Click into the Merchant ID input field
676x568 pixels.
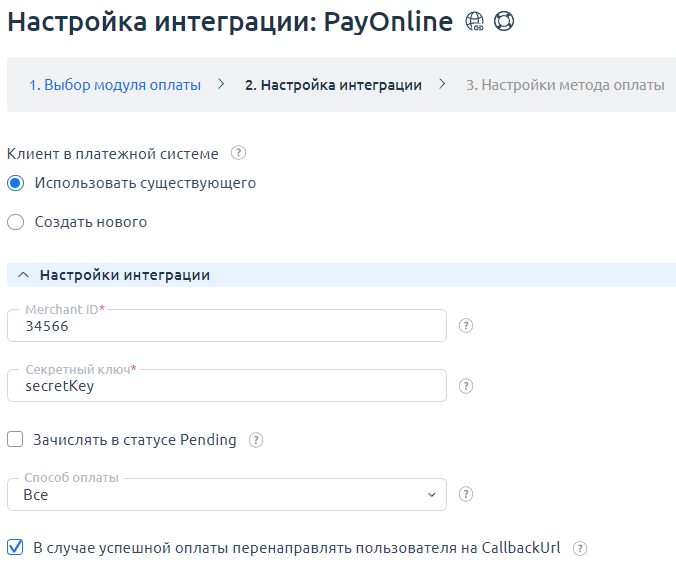[x=226, y=326]
